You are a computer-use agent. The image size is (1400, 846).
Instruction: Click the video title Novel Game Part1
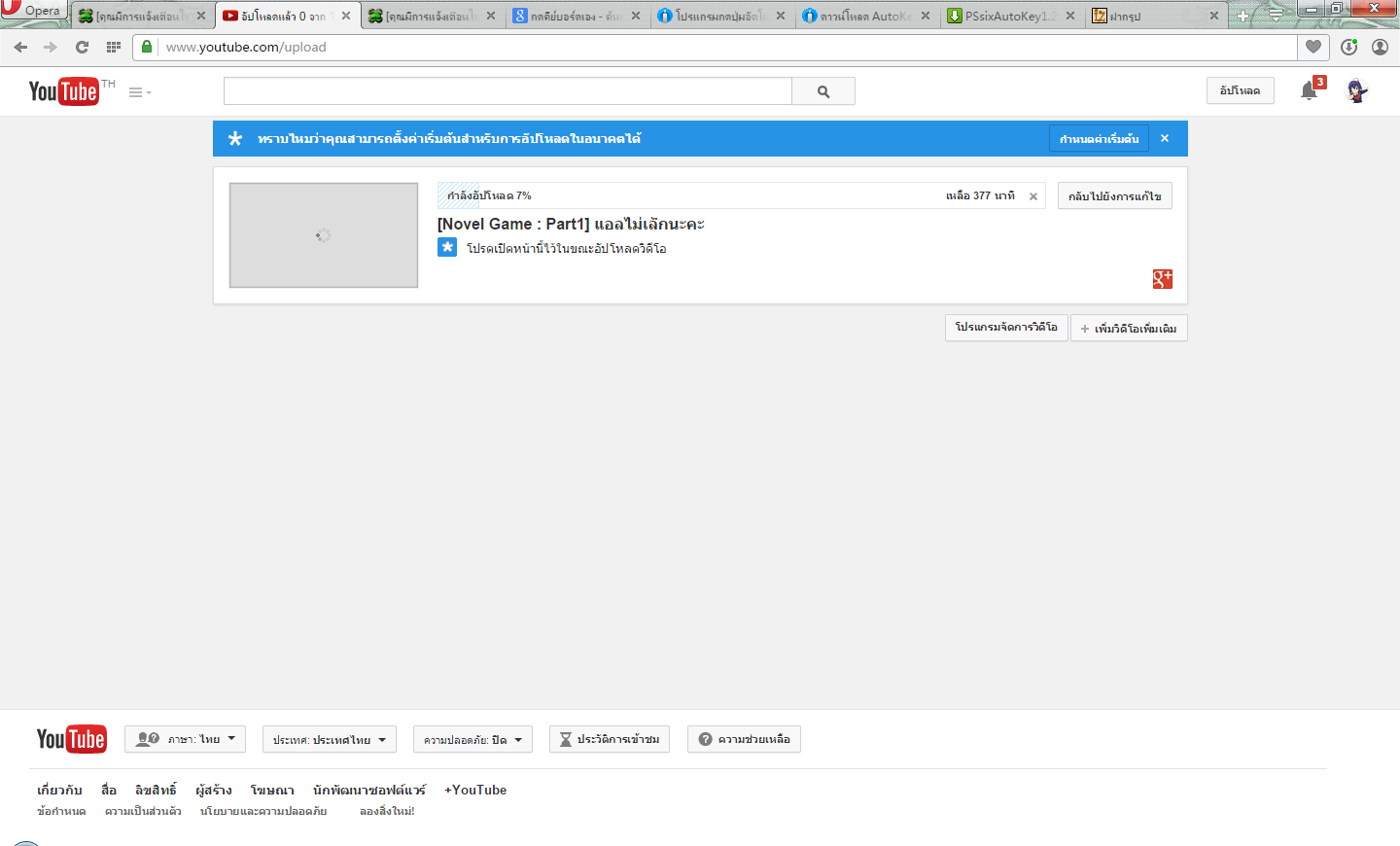tap(571, 224)
